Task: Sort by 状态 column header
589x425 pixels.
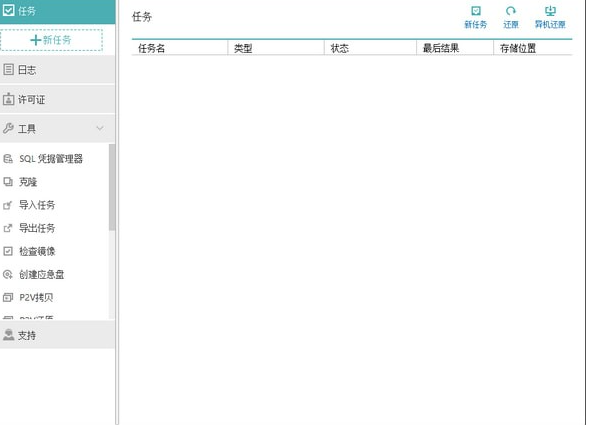Action: click(x=370, y=48)
